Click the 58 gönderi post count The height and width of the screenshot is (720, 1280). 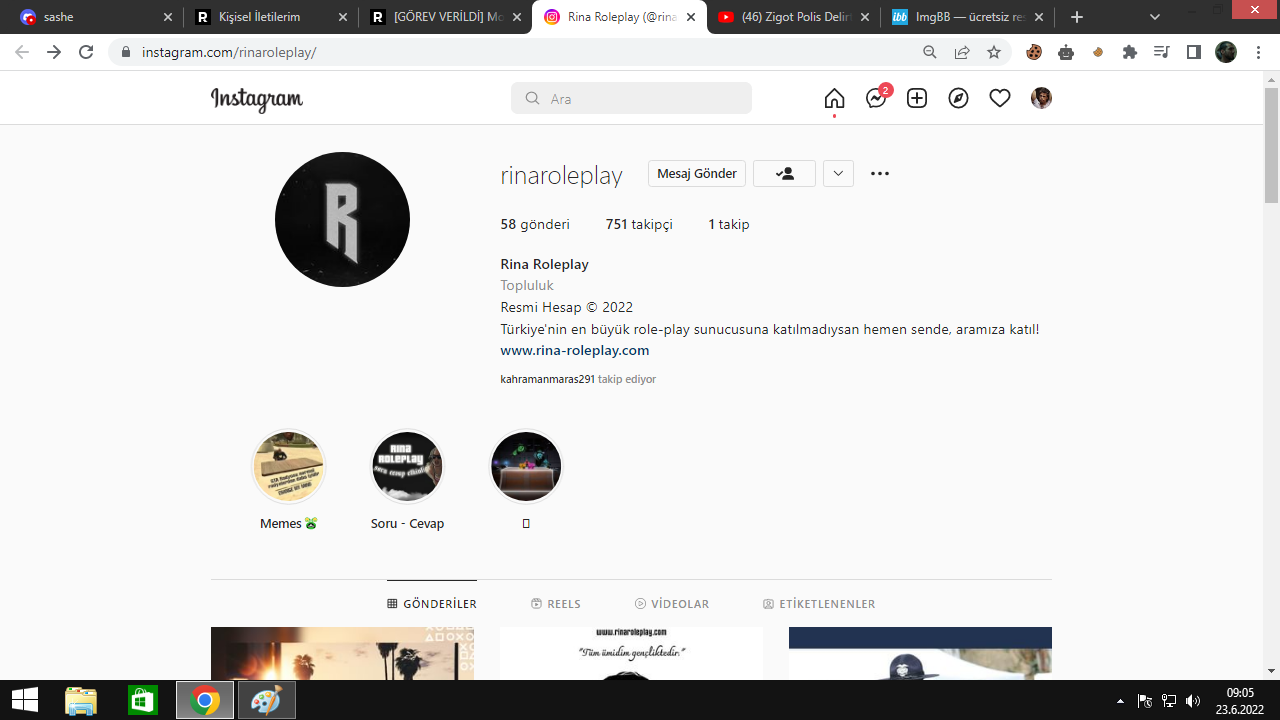click(x=535, y=224)
